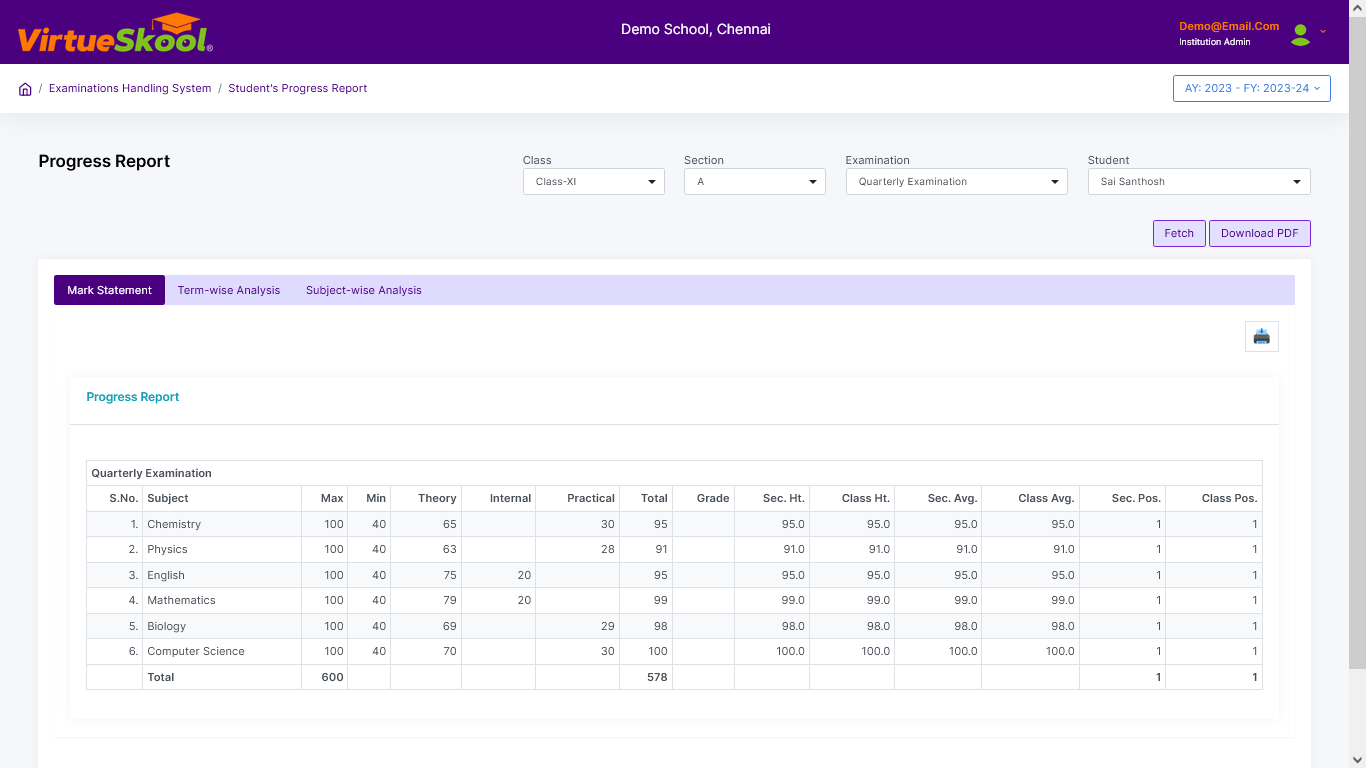Click the Chemistry subject cell
Viewport: 1366px width, 768px height.
222,524
